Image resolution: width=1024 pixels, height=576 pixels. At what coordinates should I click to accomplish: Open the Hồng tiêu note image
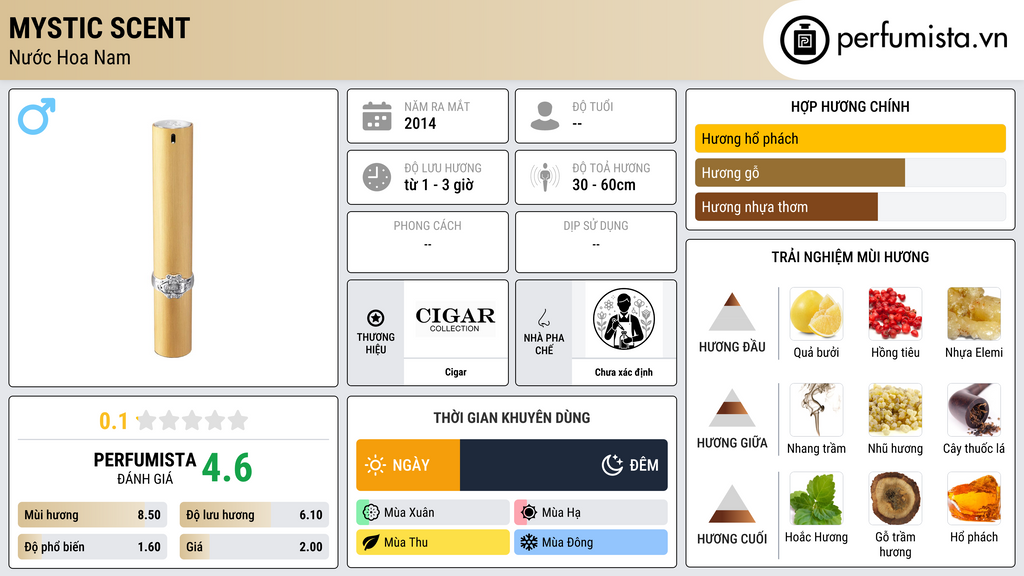click(895, 314)
